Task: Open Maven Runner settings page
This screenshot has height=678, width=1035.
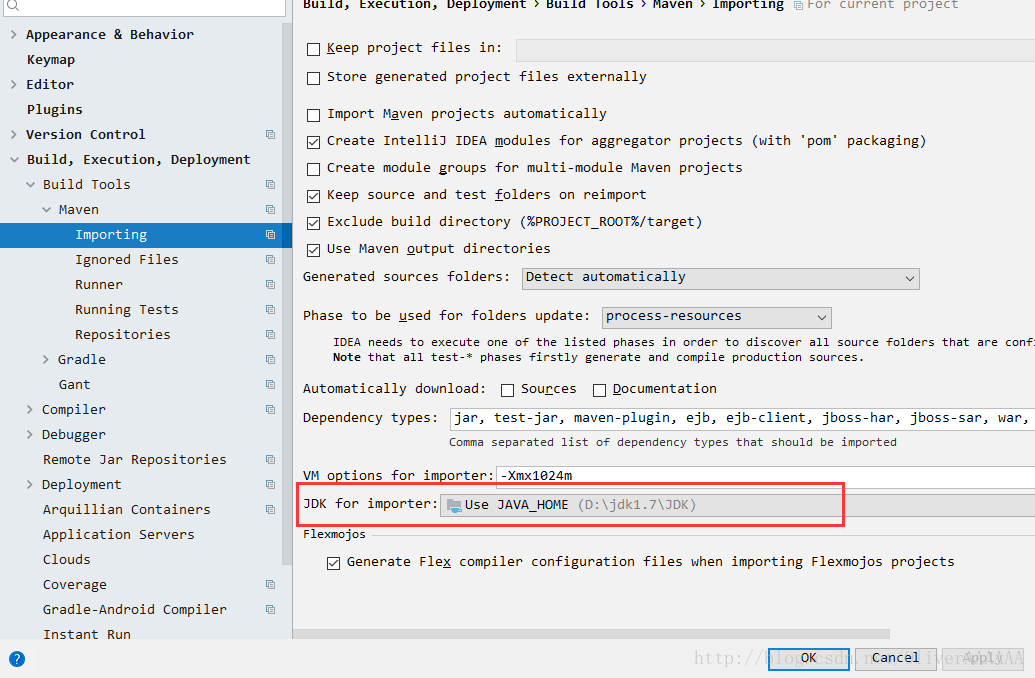Action: tap(99, 285)
